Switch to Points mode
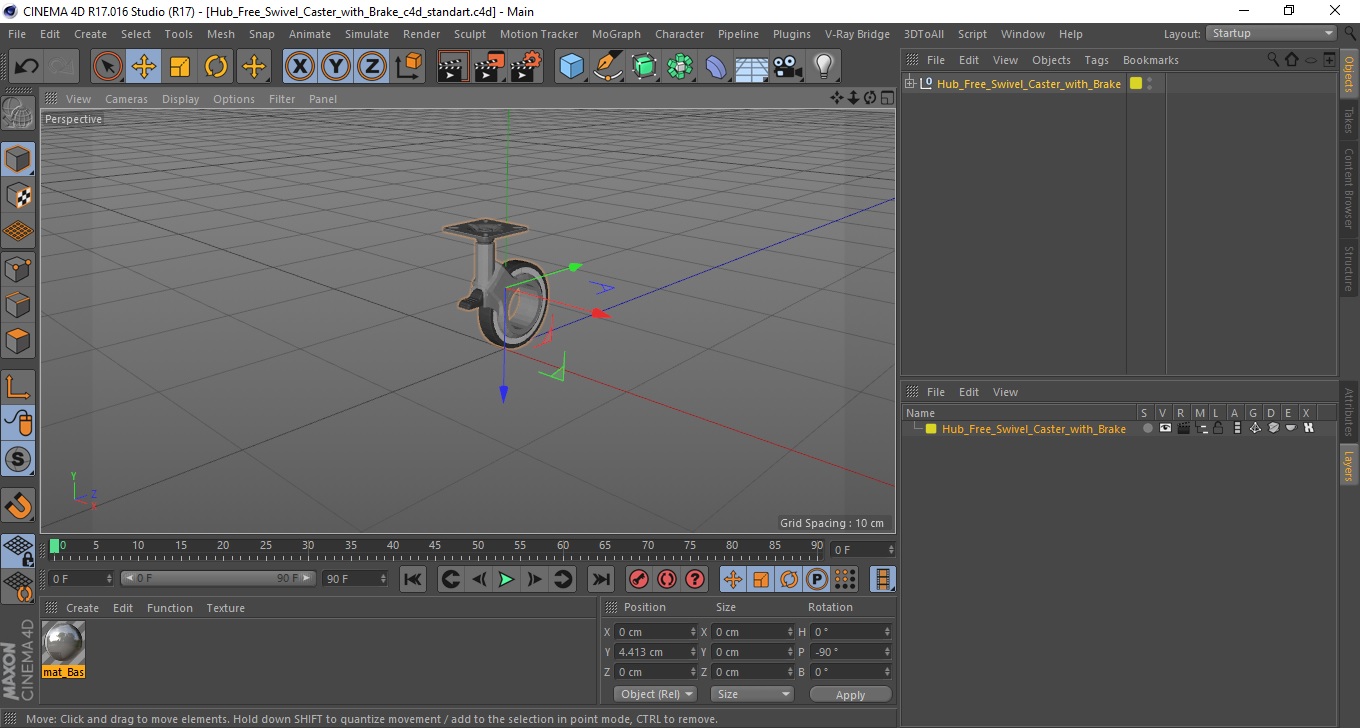The width and height of the screenshot is (1360, 728). coord(18,268)
